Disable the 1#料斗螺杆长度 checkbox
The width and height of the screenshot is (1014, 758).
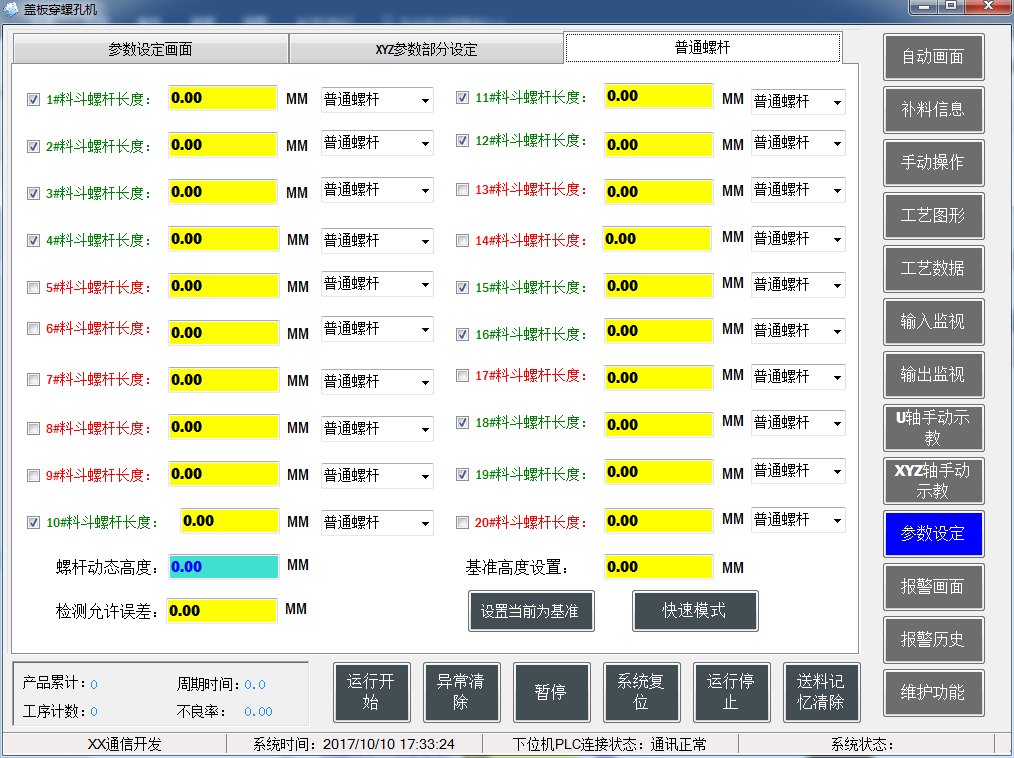pyautogui.click(x=33, y=99)
